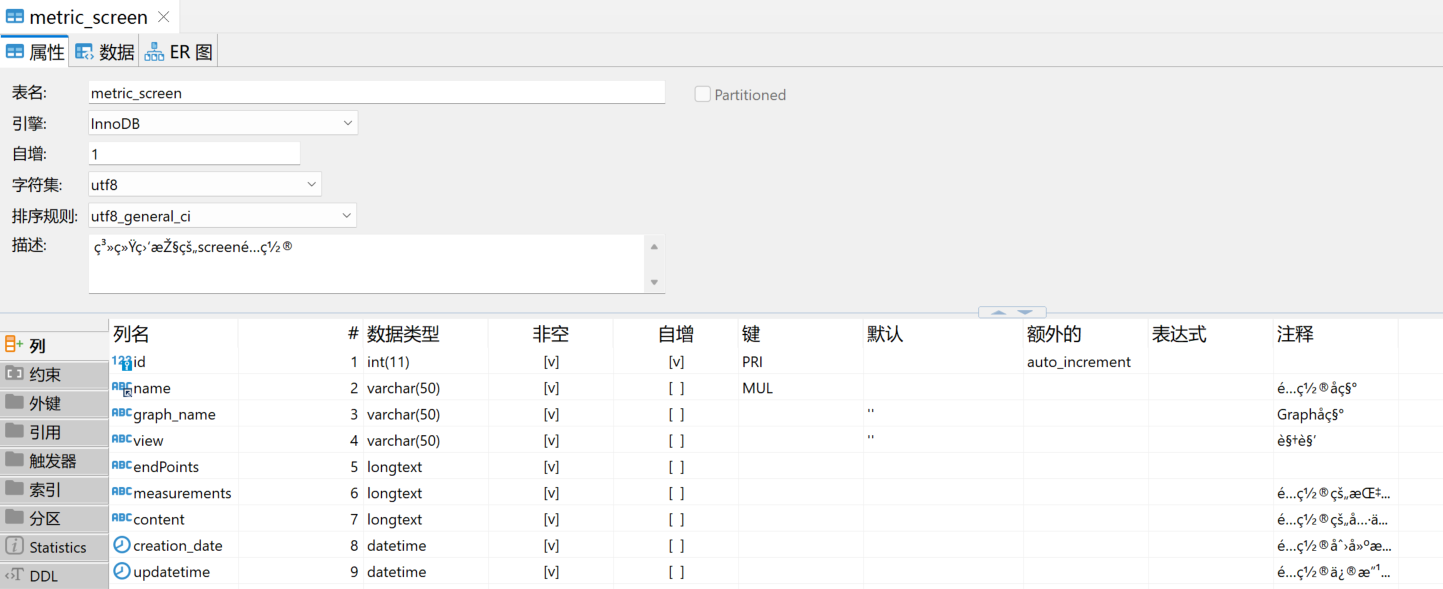This screenshot has height=589, width=1443.
Task: Click the metric_screen table icon in the tab
Action: [15, 17]
